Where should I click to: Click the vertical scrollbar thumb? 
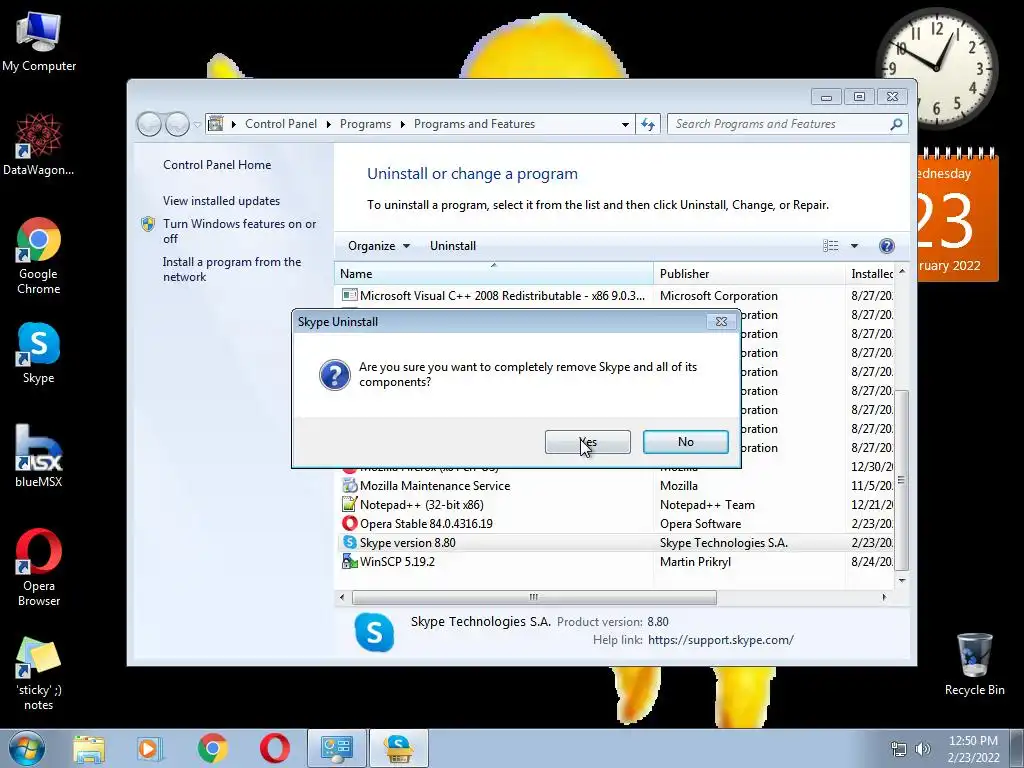pos(902,480)
